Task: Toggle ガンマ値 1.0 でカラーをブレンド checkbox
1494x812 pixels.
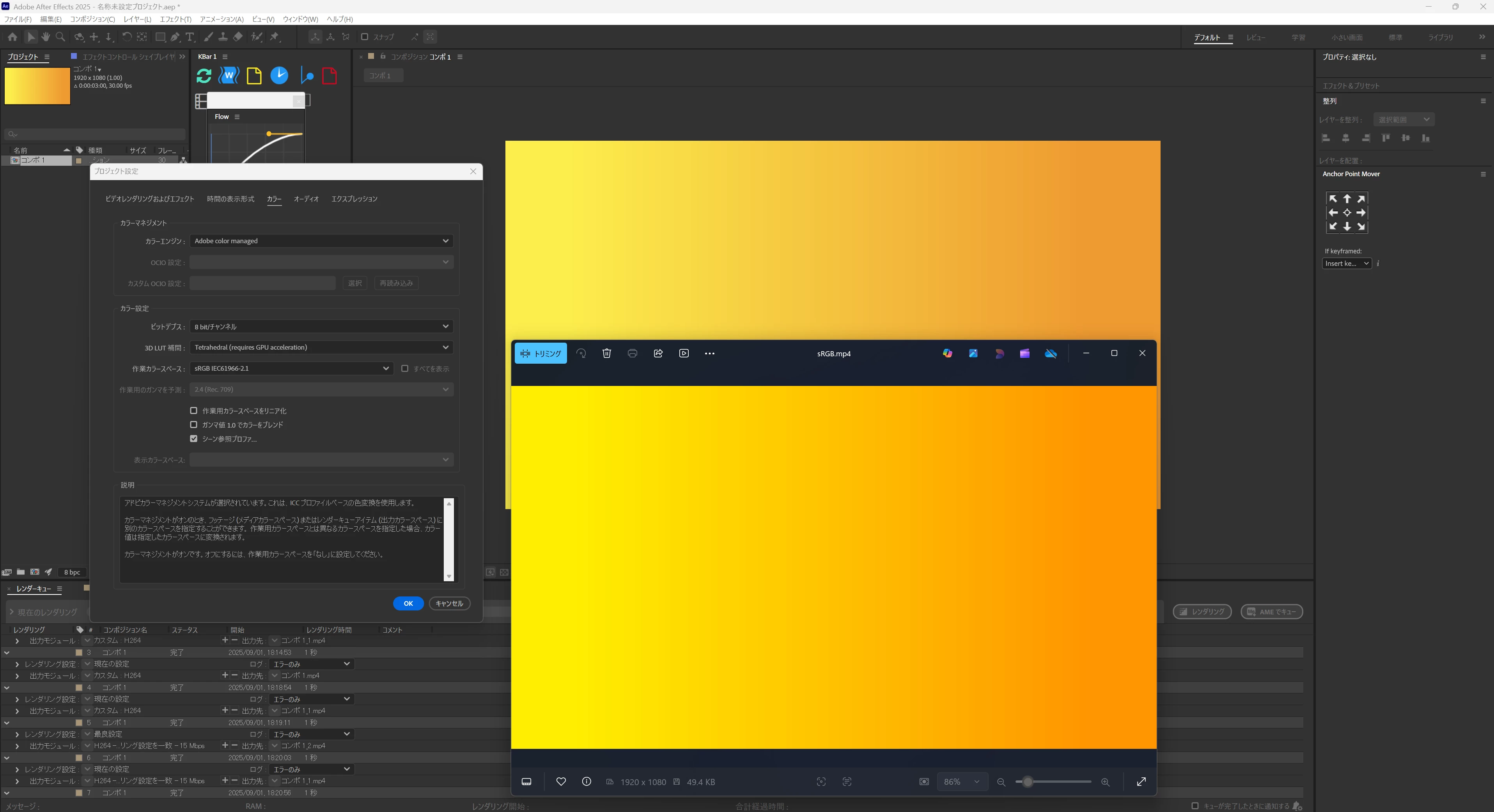Action: (194, 424)
